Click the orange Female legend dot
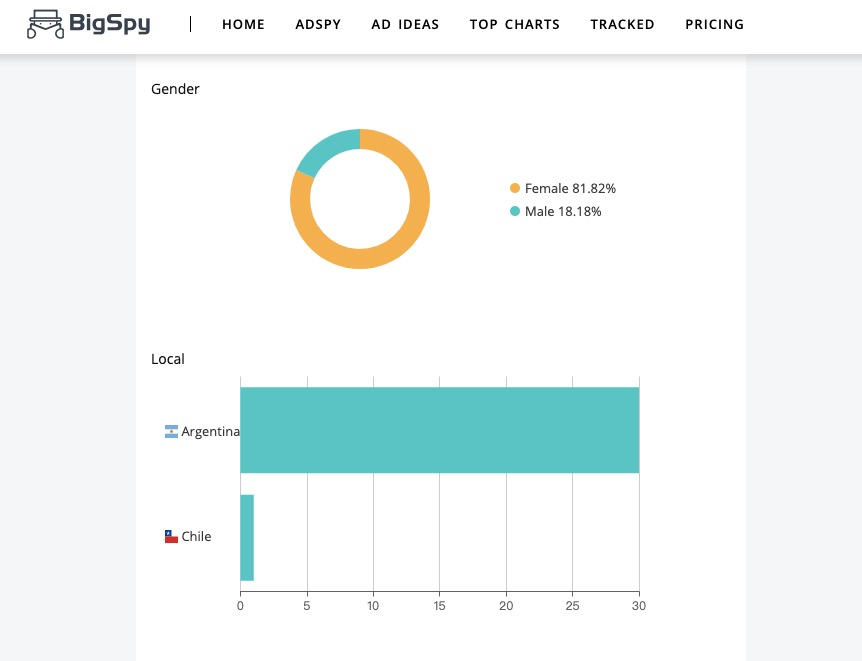Image resolution: width=862 pixels, height=661 pixels. point(515,188)
